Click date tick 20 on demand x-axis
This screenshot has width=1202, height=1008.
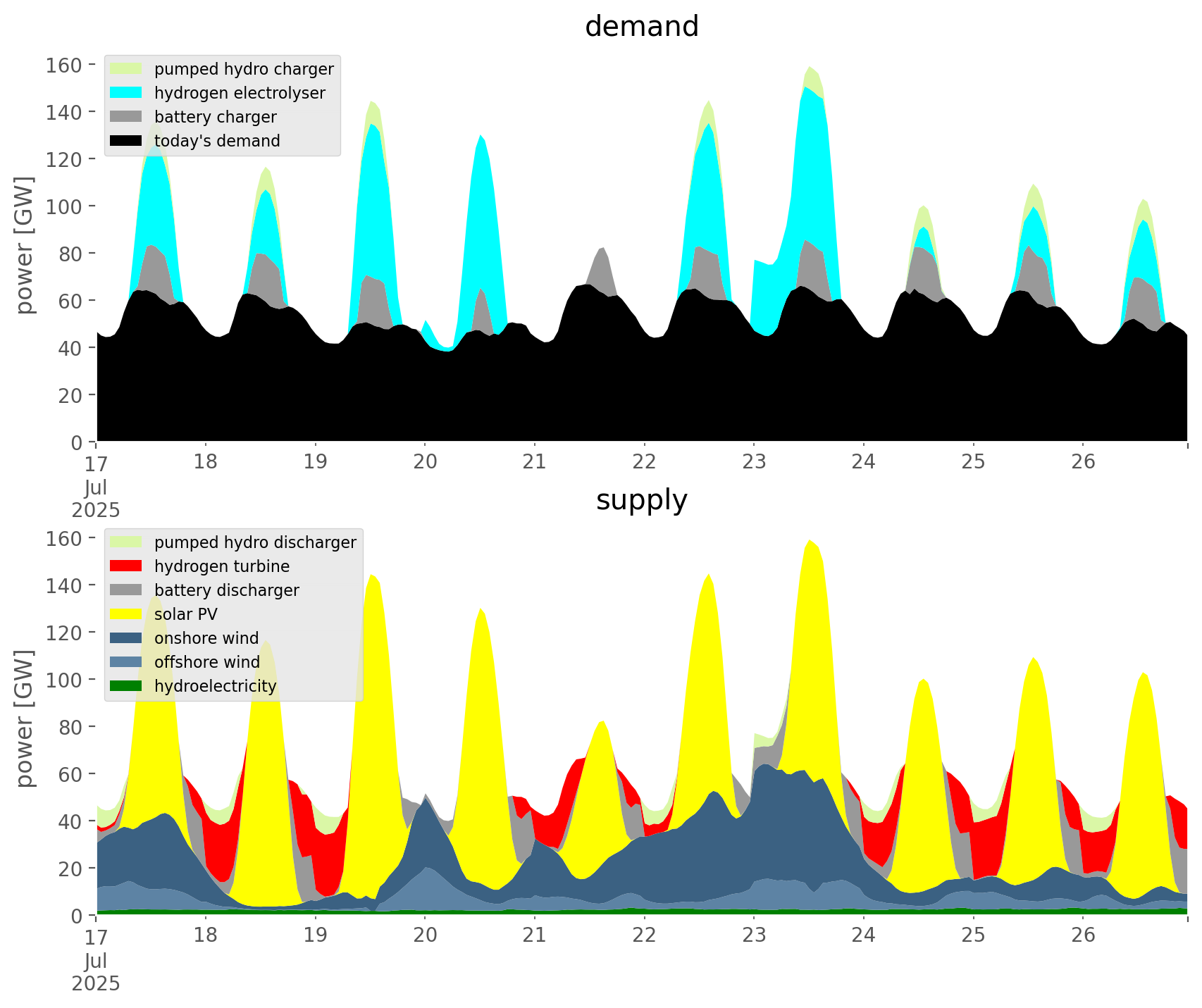(x=425, y=462)
